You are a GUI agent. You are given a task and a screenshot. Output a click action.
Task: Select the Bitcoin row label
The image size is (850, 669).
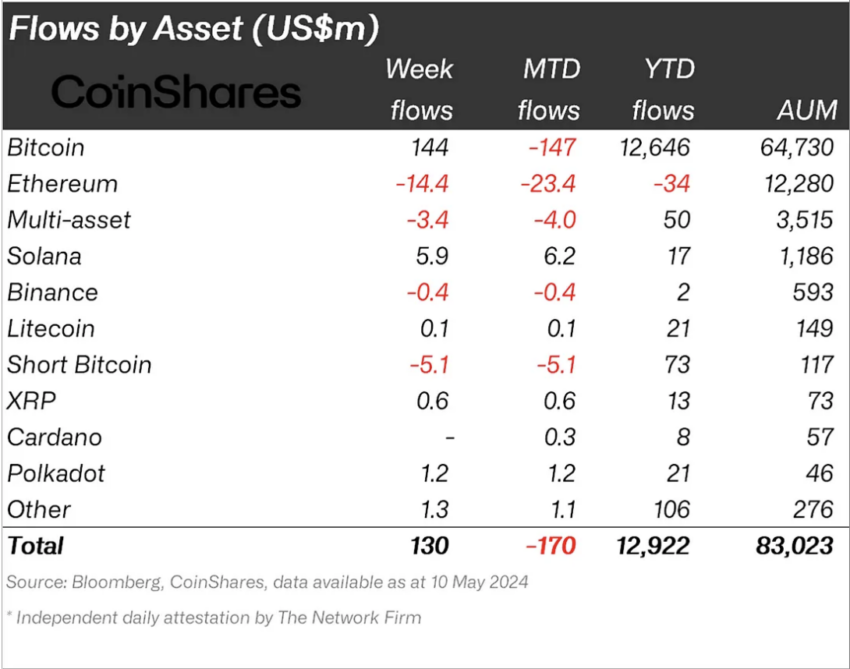tap(46, 148)
